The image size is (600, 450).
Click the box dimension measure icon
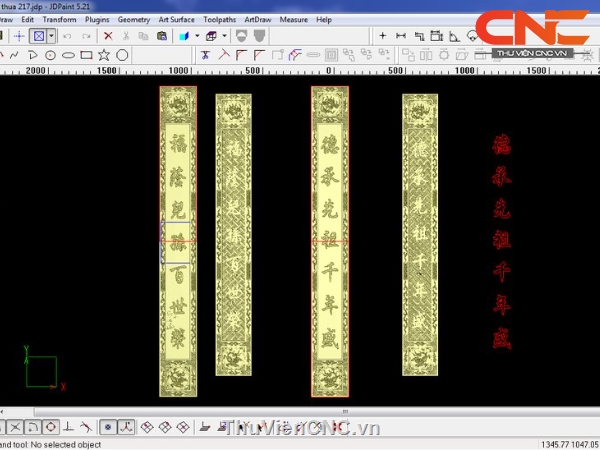436,36
